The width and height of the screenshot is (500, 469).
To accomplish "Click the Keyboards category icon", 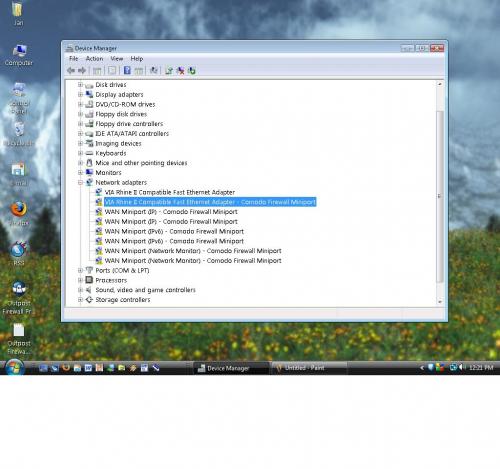I will click(89, 153).
